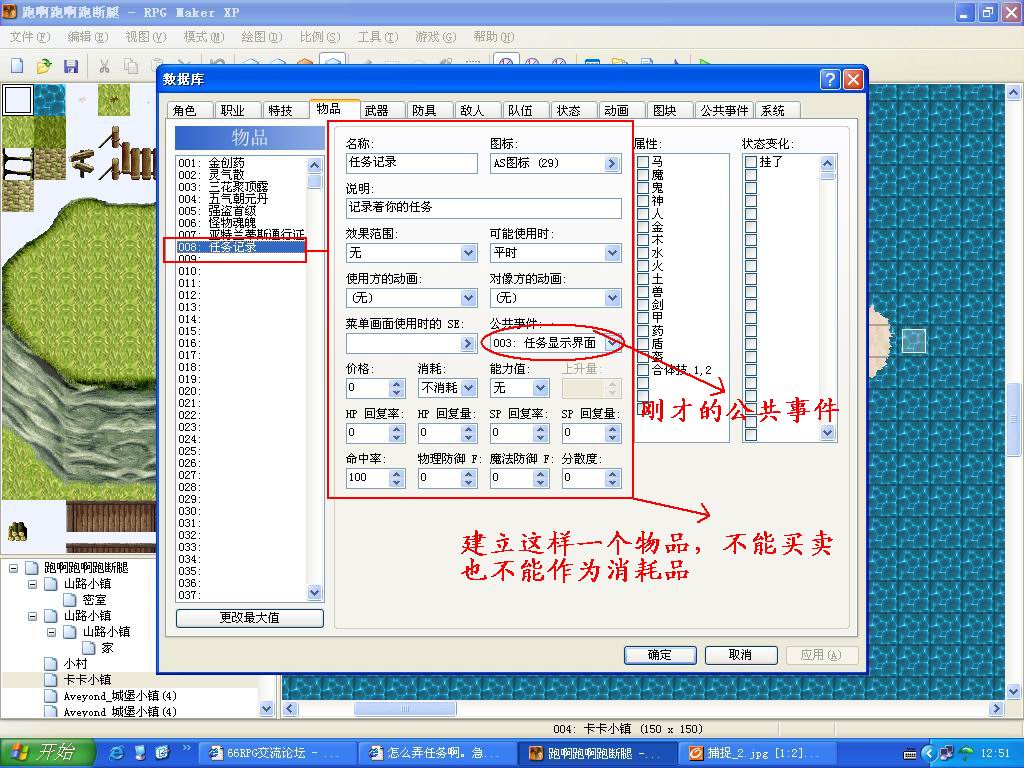Increase the 价格 value with up arrow

point(396,385)
